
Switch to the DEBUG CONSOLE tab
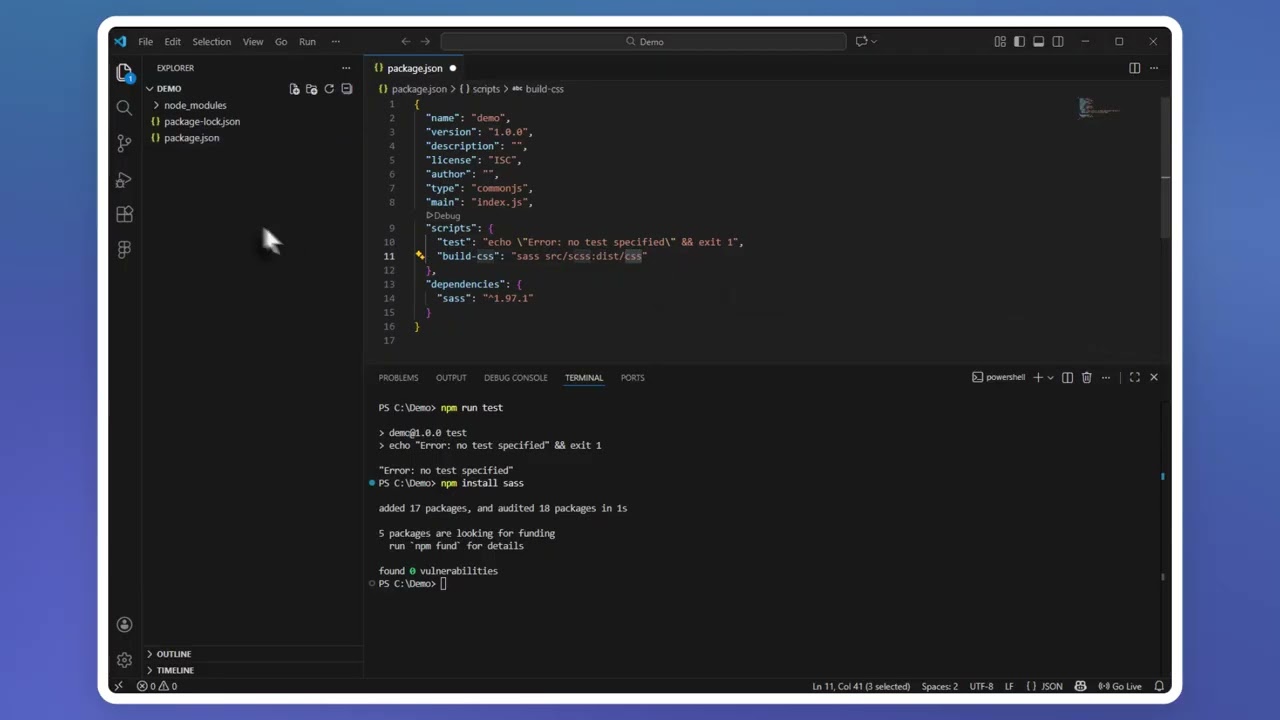[x=516, y=378]
